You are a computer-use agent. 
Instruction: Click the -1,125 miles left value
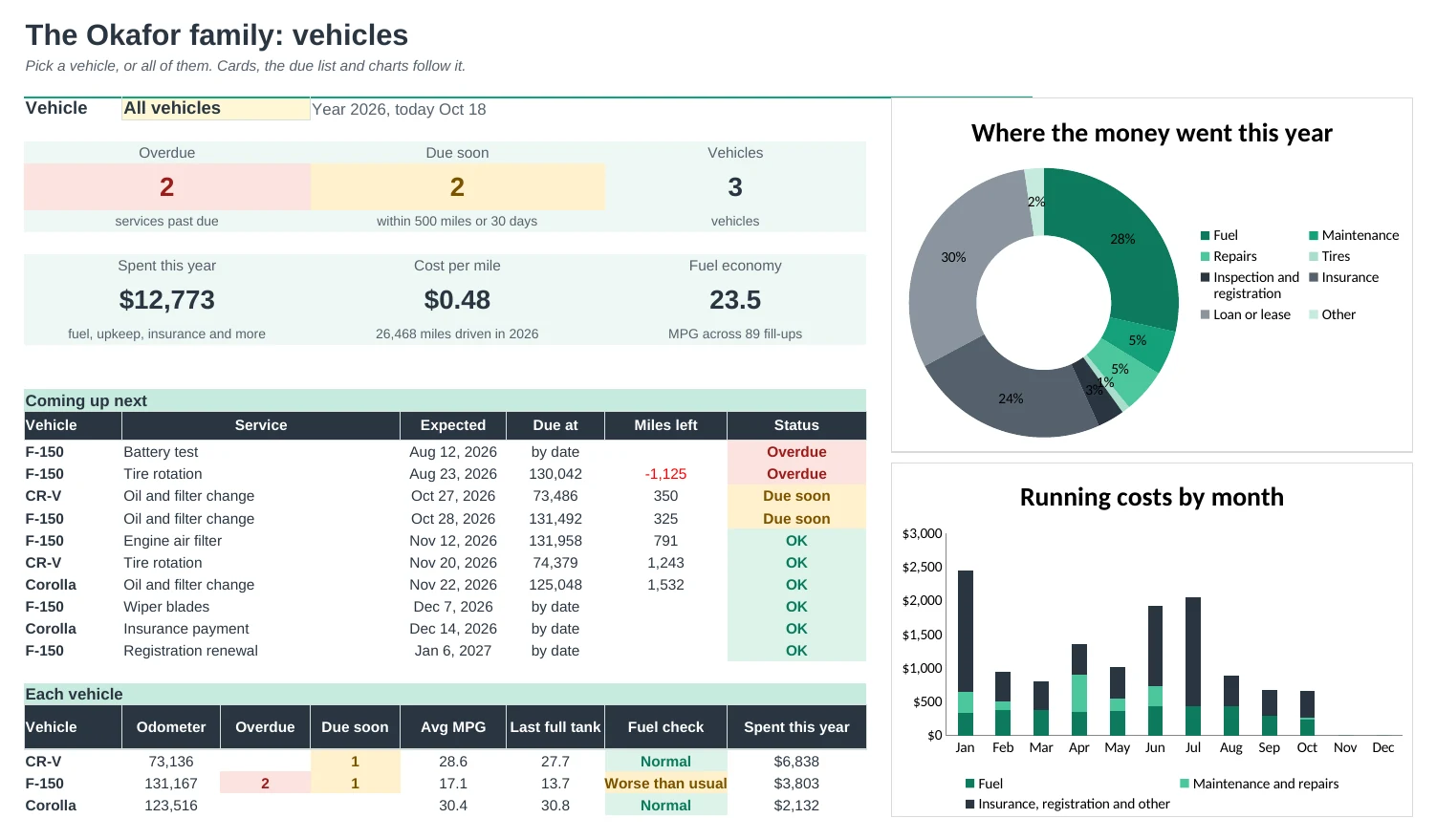(665, 474)
